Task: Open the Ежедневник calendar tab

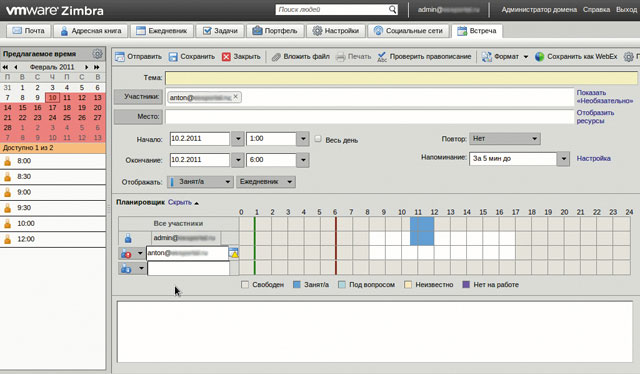Action: pos(161,31)
